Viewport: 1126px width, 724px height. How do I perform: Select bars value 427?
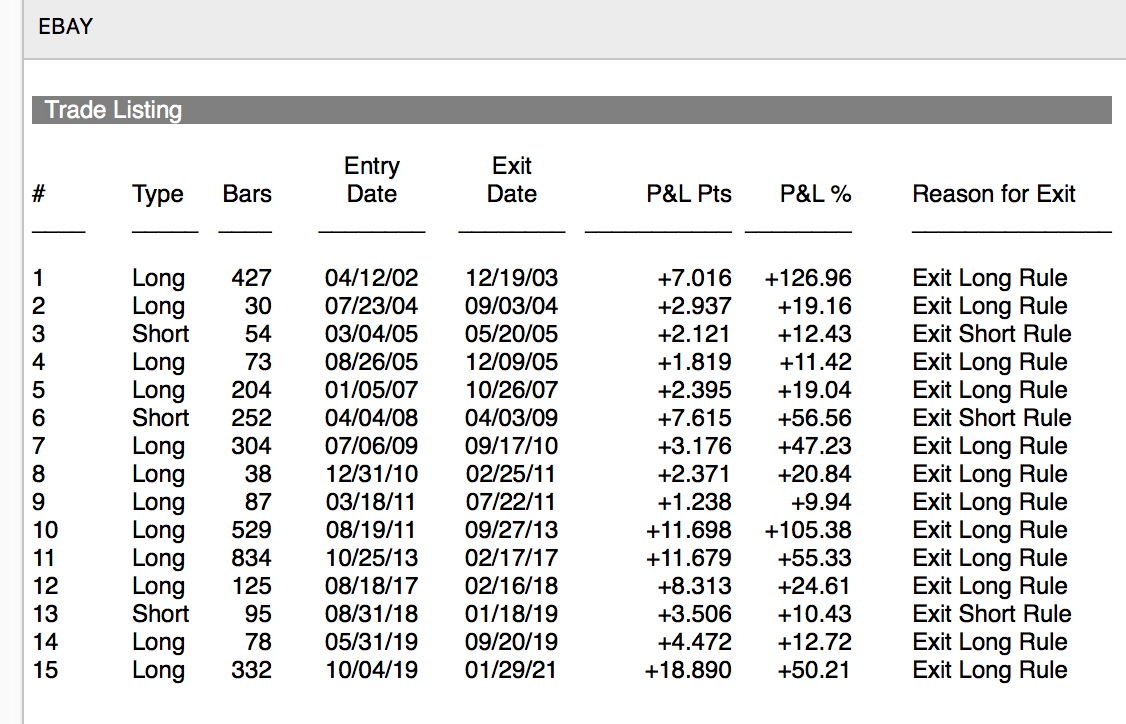point(251,278)
